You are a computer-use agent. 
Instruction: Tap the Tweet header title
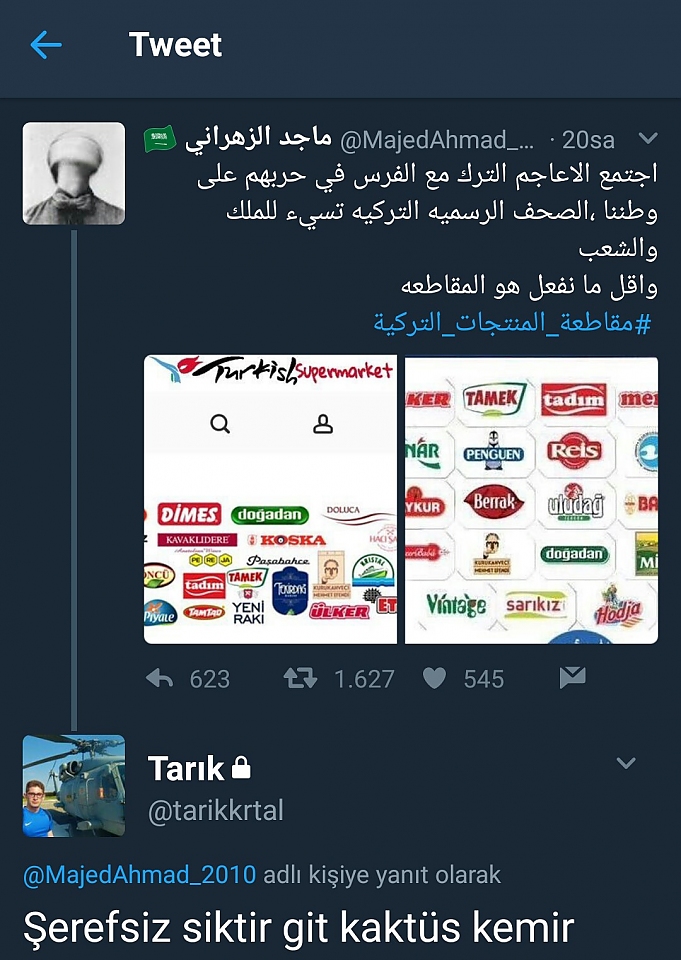click(x=175, y=45)
